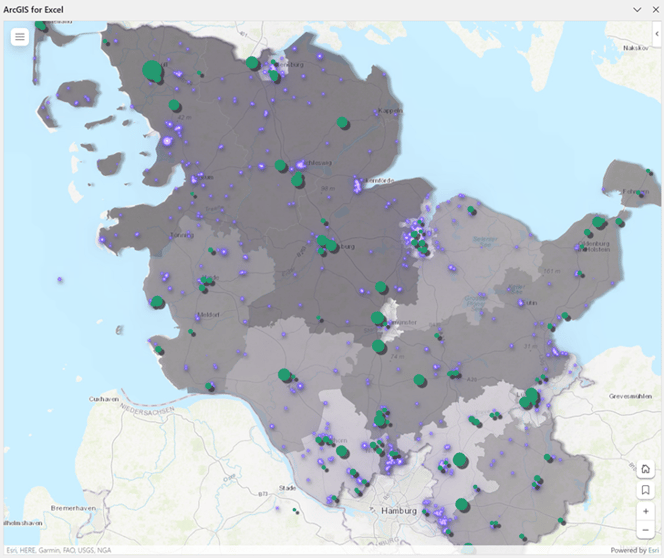The height and width of the screenshot is (558, 664).
Task: Click the Esri, HERE, Garmin attribution text
Action: 59,550
